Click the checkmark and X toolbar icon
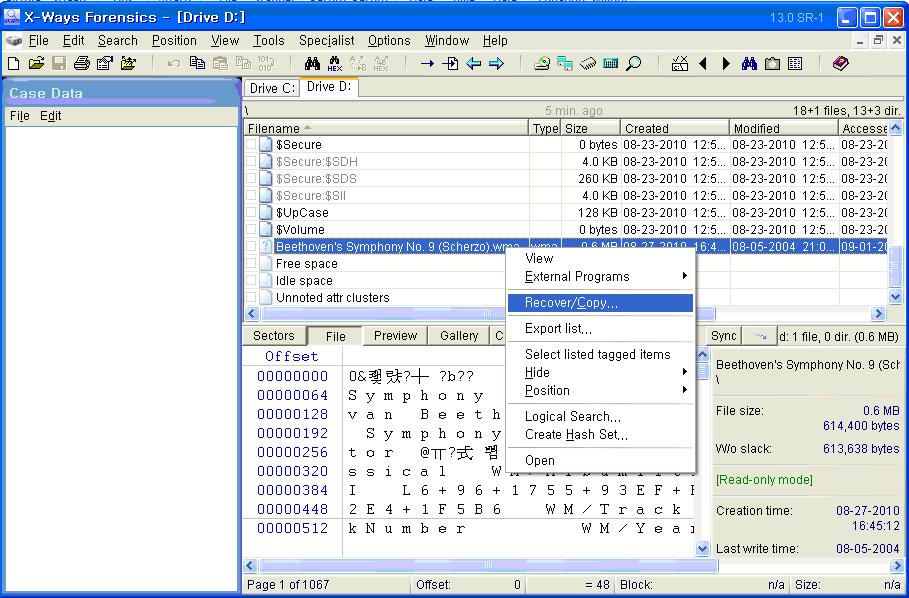The width and height of the screenshot is (909, 598). 680,63
